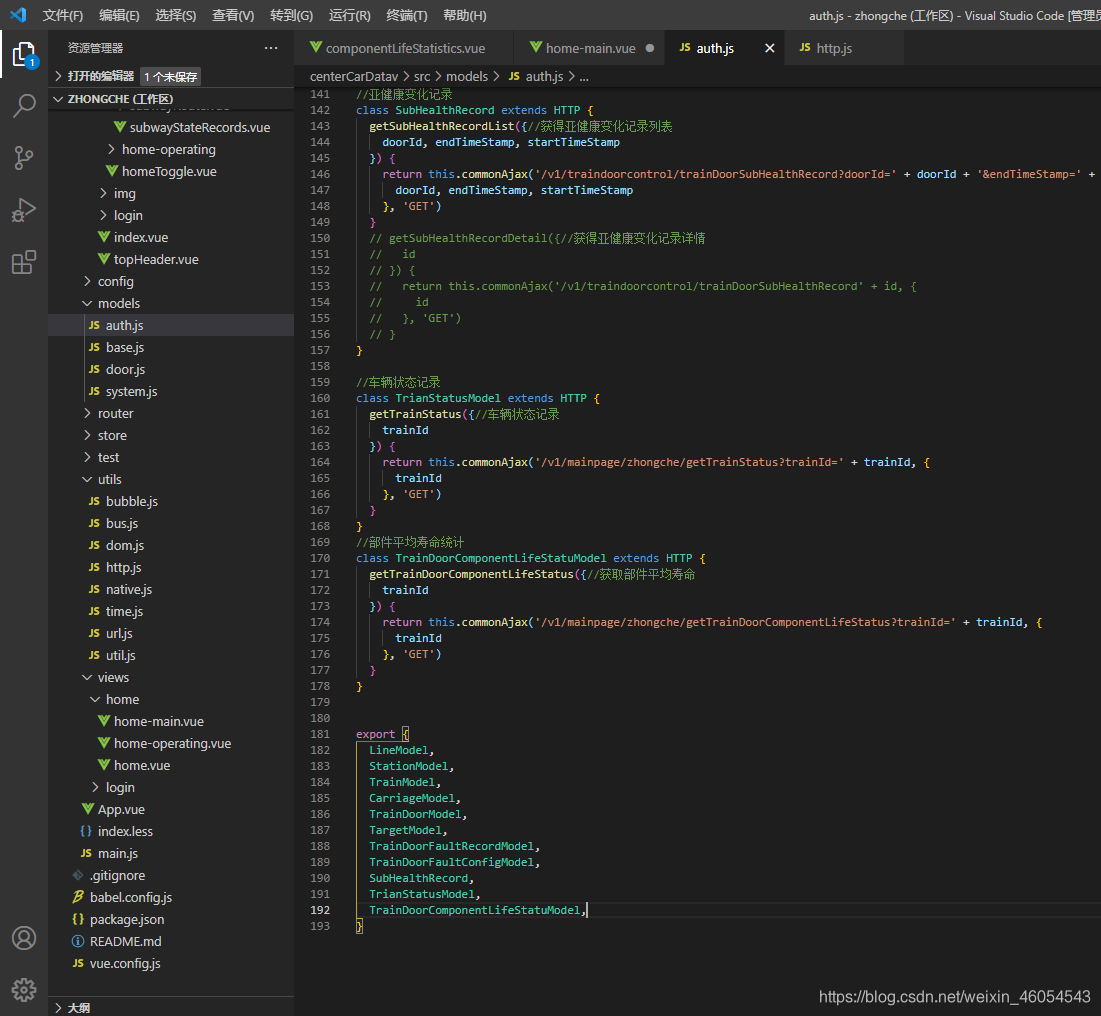This screenshot has height=1016, width=1101.
Task: Click 1 个未保存 badge
Action: coord(171,77)
